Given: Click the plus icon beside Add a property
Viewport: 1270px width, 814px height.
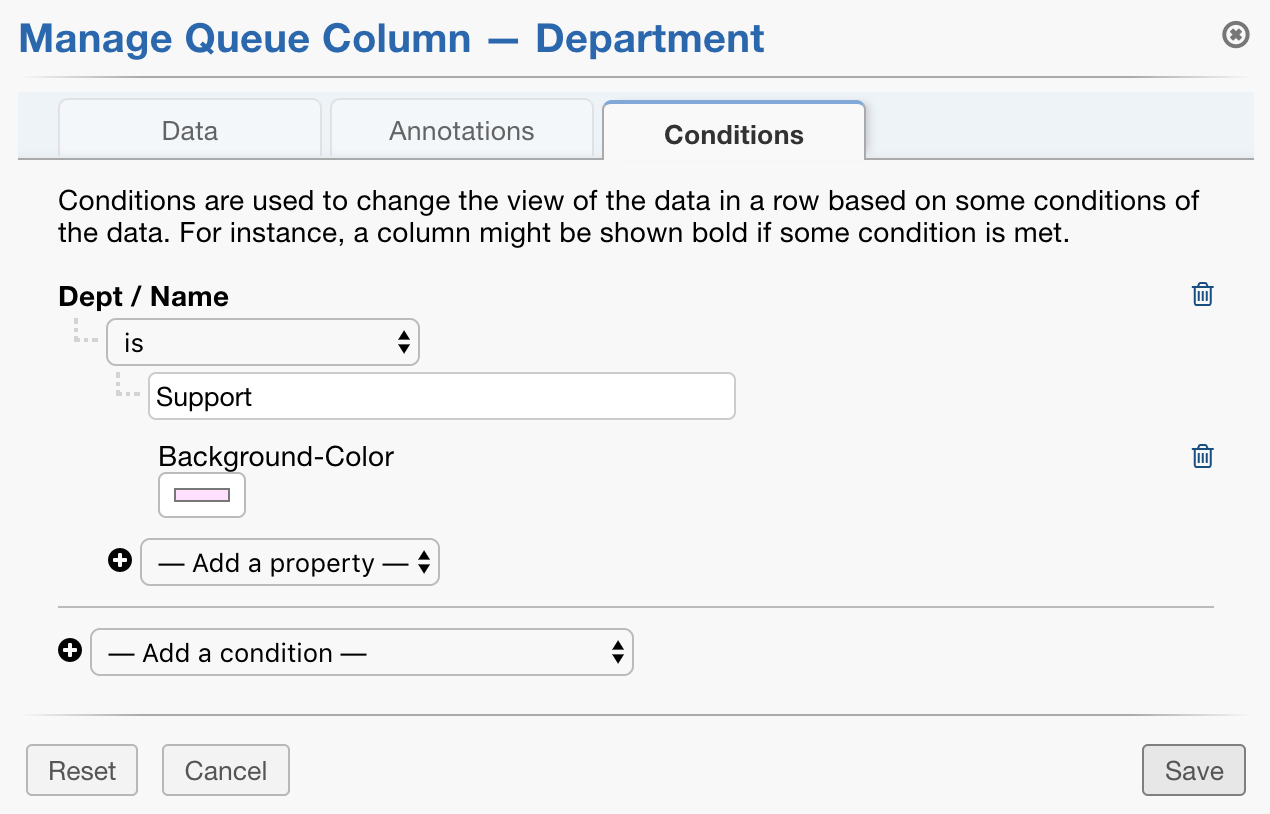Looking at the screenshot, I should (120, 561).
